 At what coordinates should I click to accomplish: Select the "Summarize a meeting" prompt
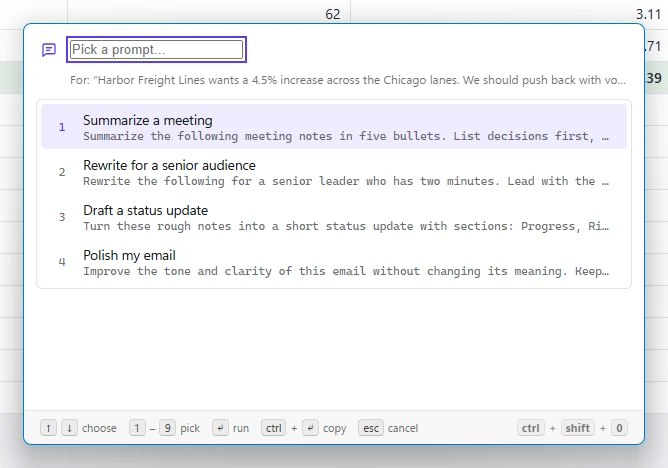[334, 126]
